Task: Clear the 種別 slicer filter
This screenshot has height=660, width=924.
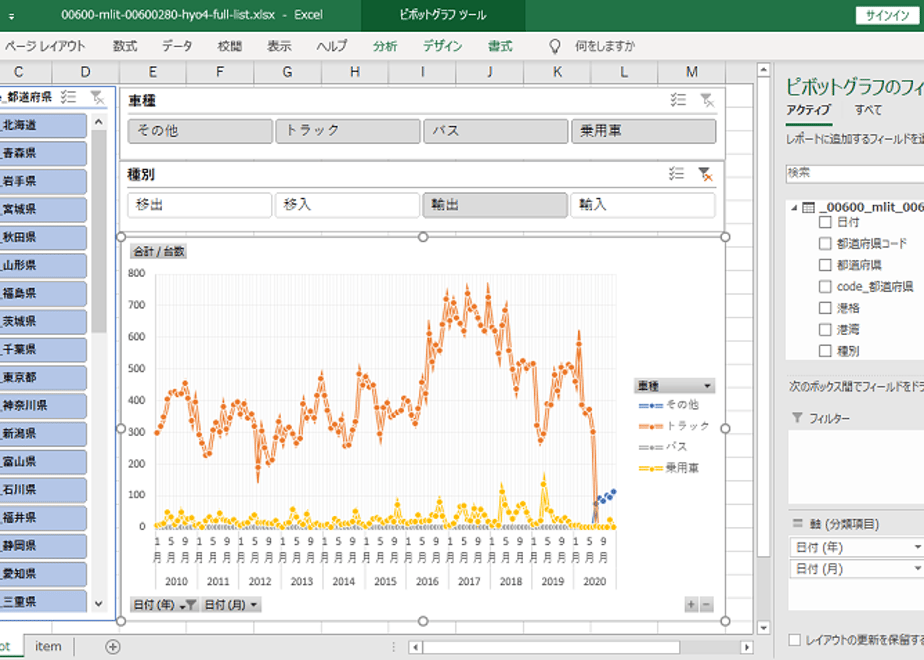Action: pyautogui.click(x=705, y=174)
